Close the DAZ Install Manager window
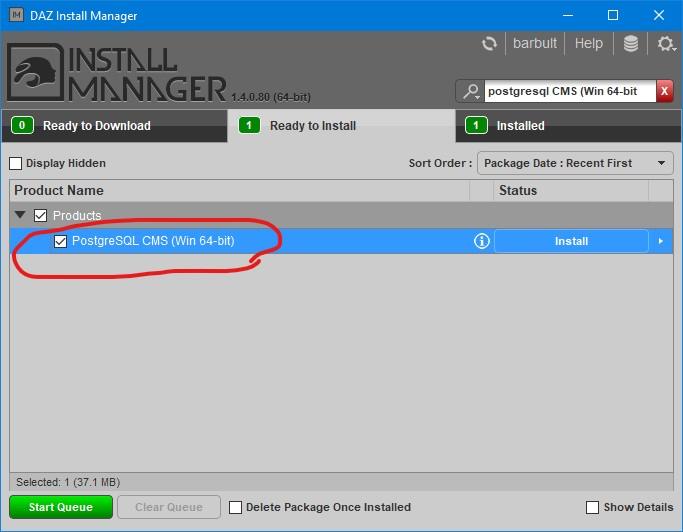 pos(659,15)
